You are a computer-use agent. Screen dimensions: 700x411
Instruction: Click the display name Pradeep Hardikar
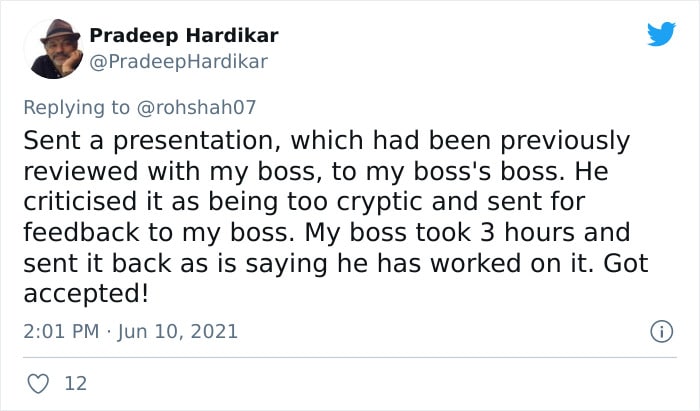pyautogui.click(x=184, y=36)
